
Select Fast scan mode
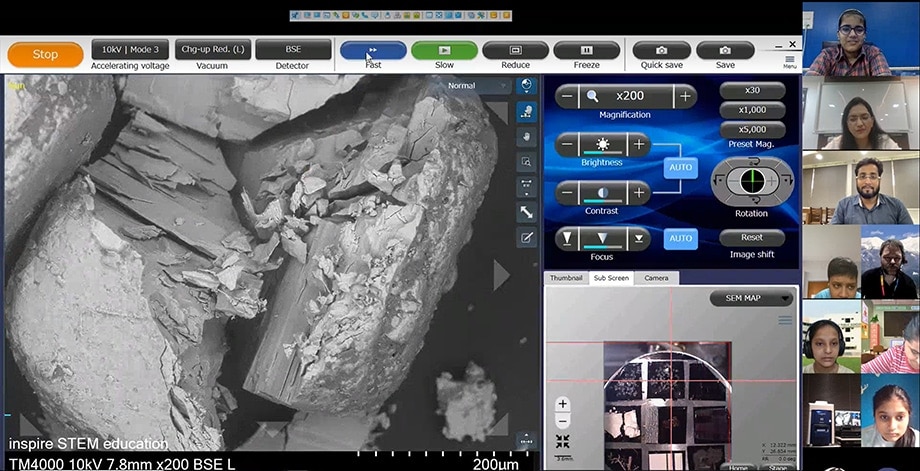pyautogui.click(x=373, y=50)
